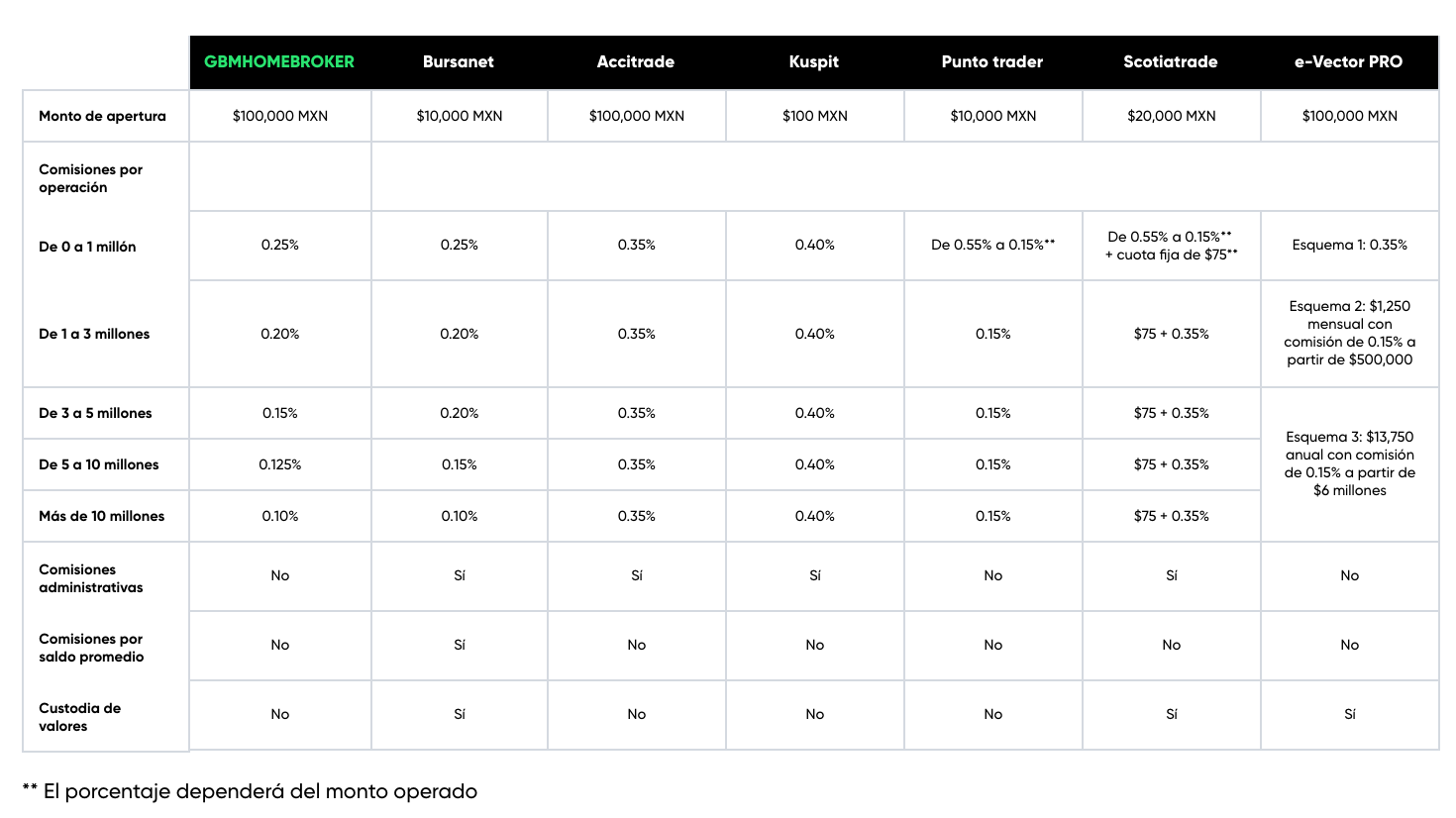The width and height of the screenshot is (1456, 818).
Task: Select the Bursanet column header
Action: [459, 61]
